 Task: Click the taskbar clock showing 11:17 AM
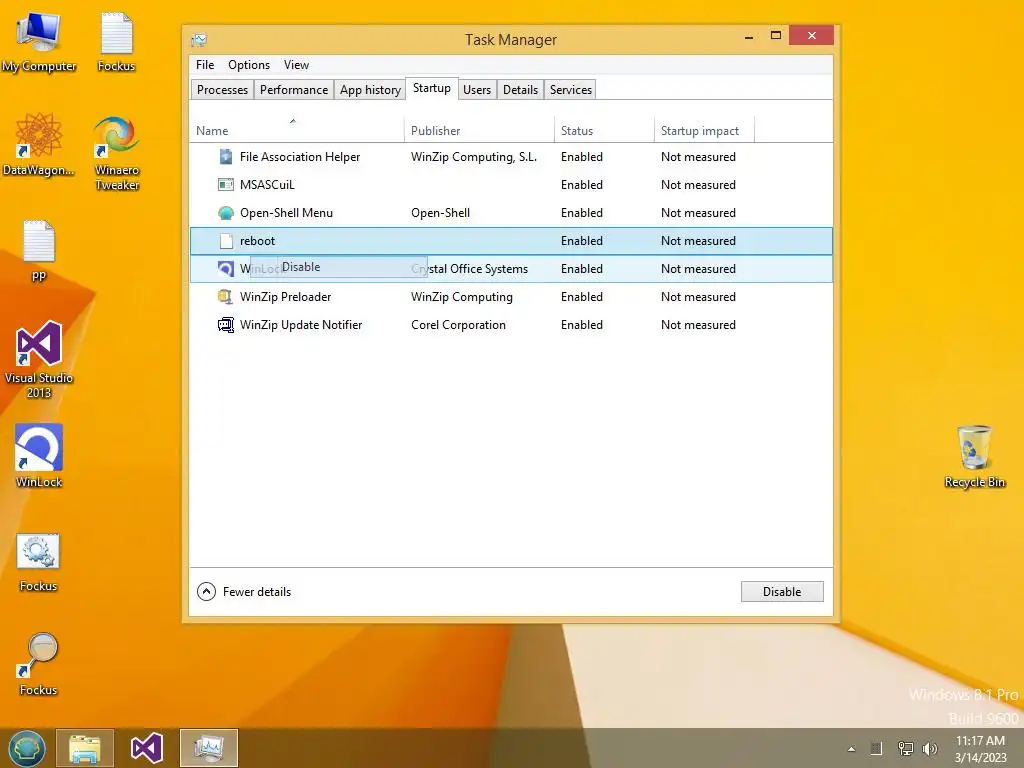pyautogui.click(x=980, y=749)
